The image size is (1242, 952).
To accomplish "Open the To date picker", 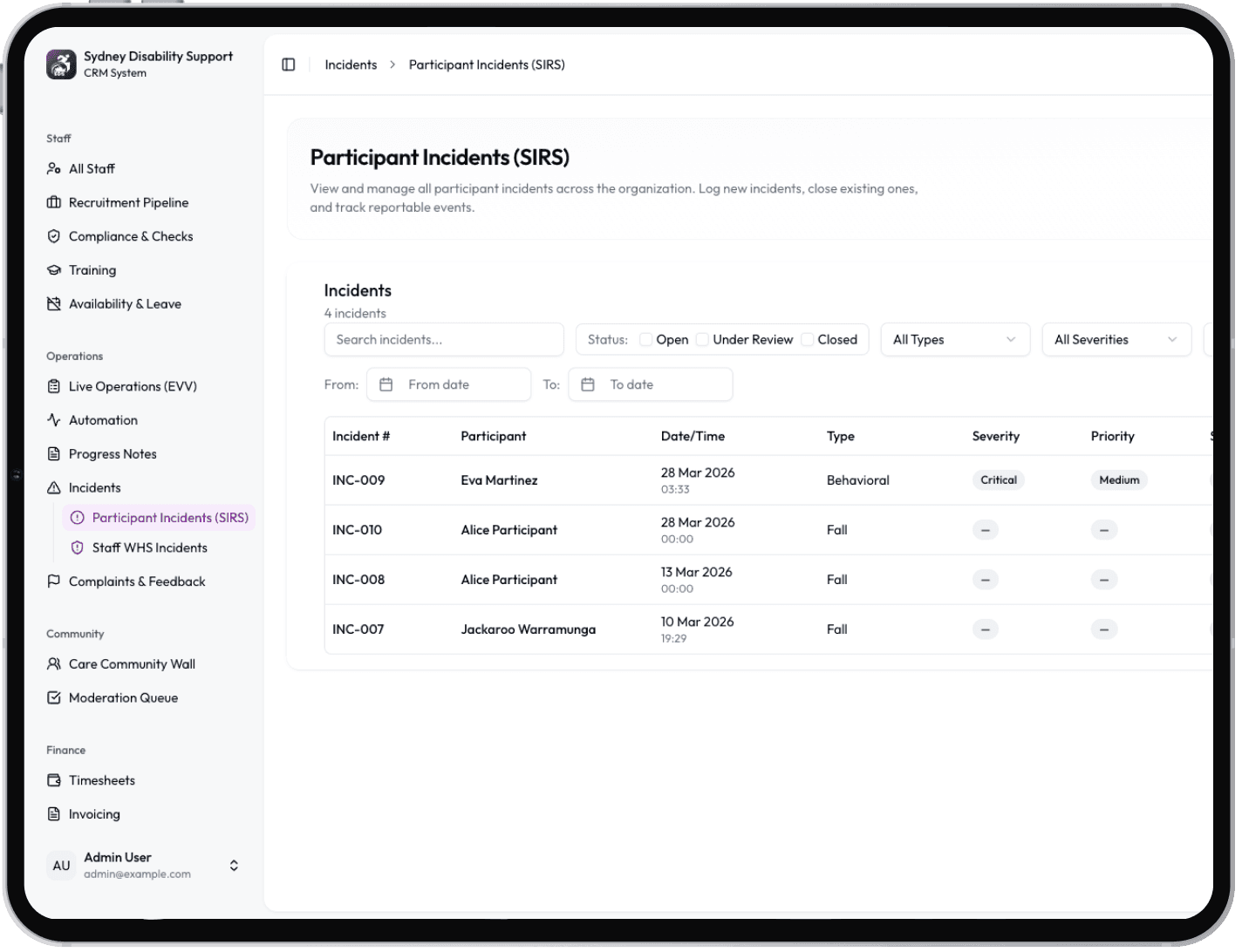I will pos(651,384).
